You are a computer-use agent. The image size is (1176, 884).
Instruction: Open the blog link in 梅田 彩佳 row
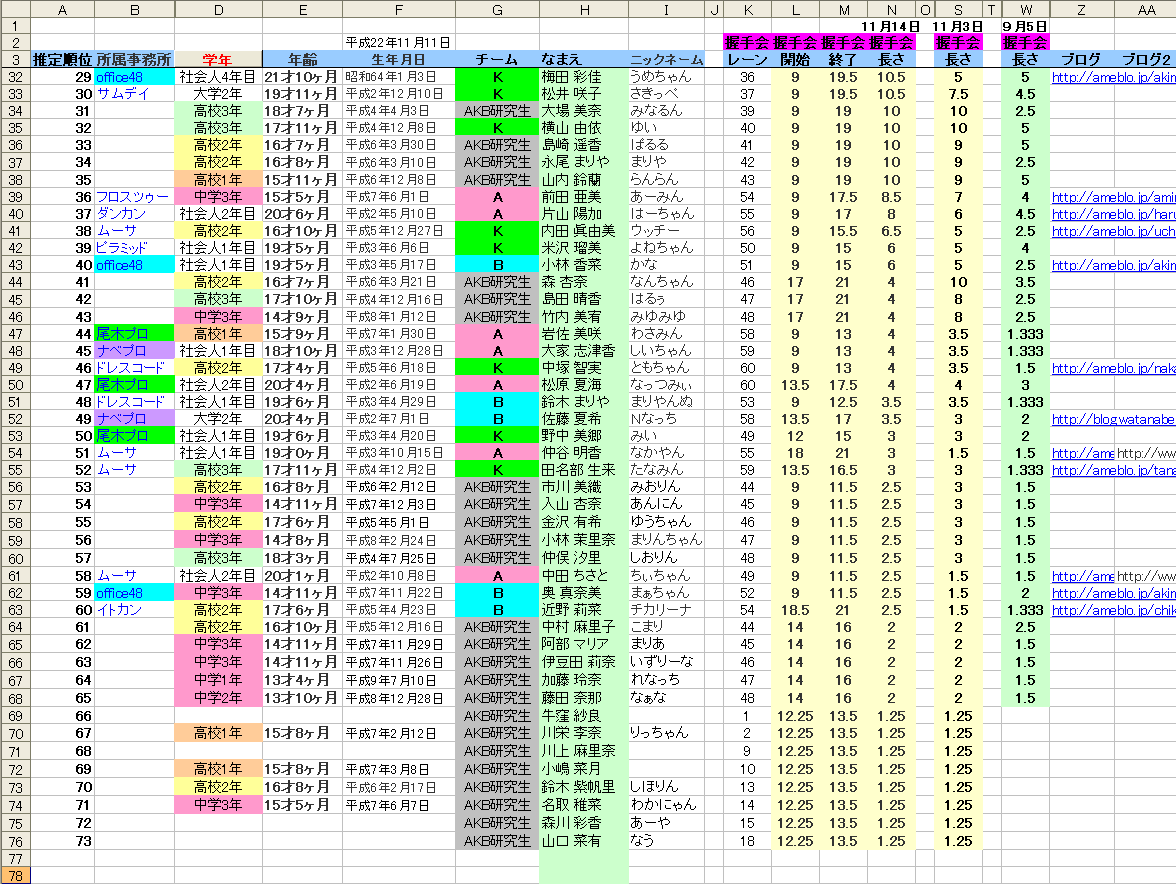click(1113, 77)
